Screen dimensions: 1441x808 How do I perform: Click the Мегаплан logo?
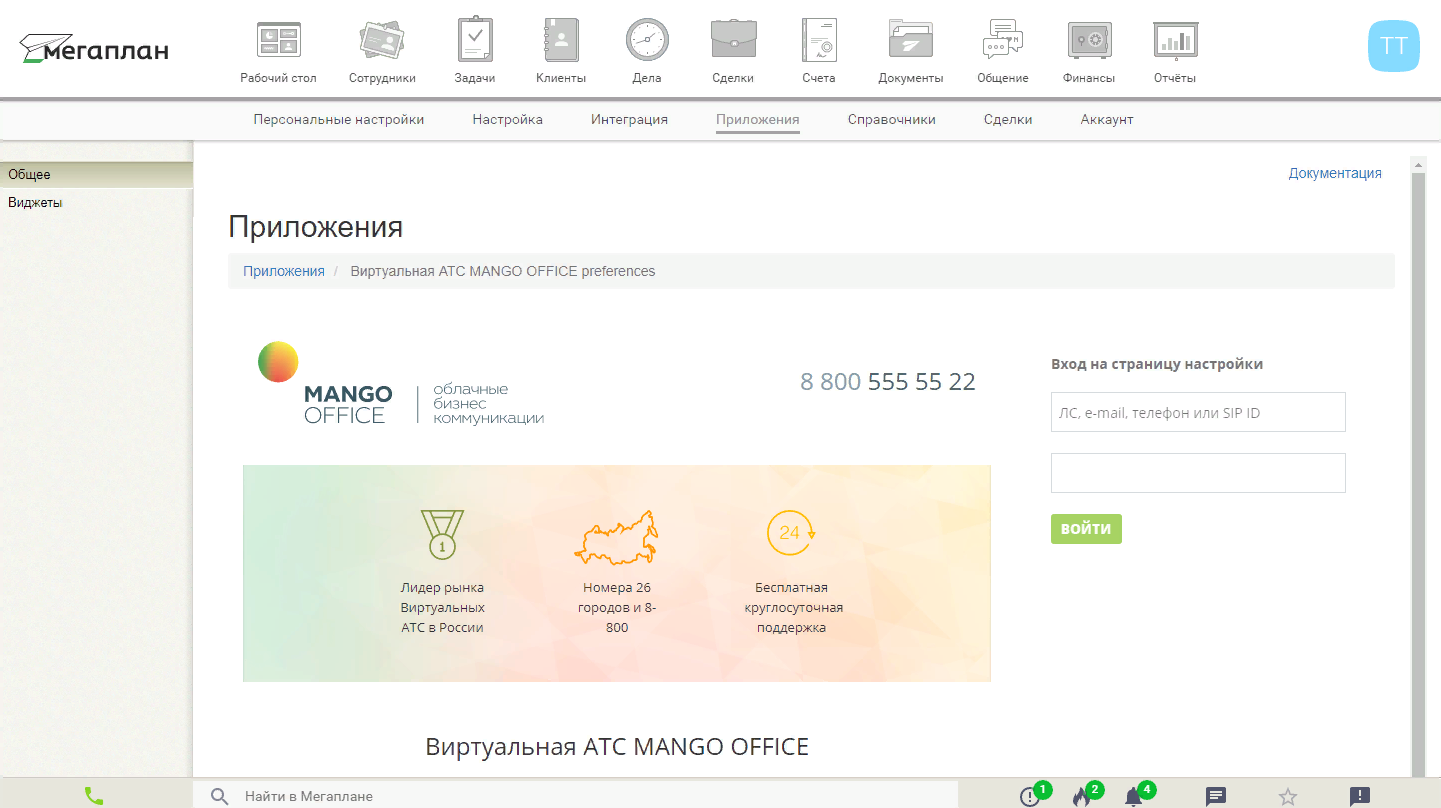point(94,49)
